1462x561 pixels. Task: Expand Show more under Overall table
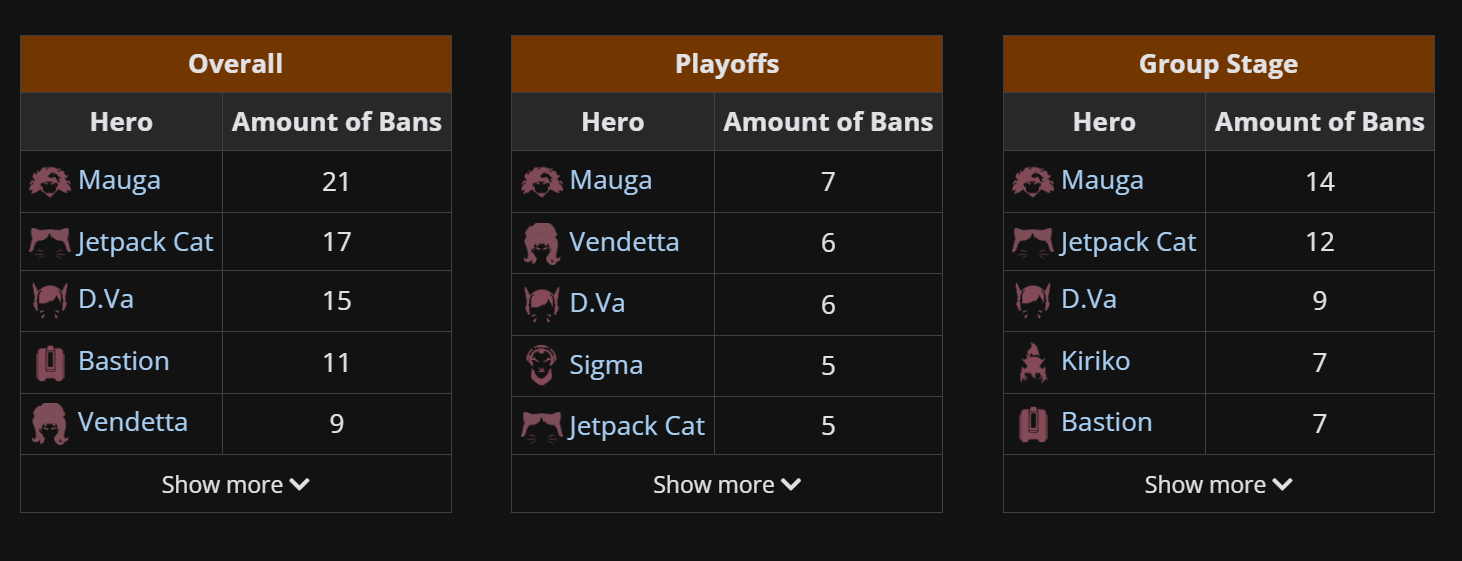coord(236,485)
